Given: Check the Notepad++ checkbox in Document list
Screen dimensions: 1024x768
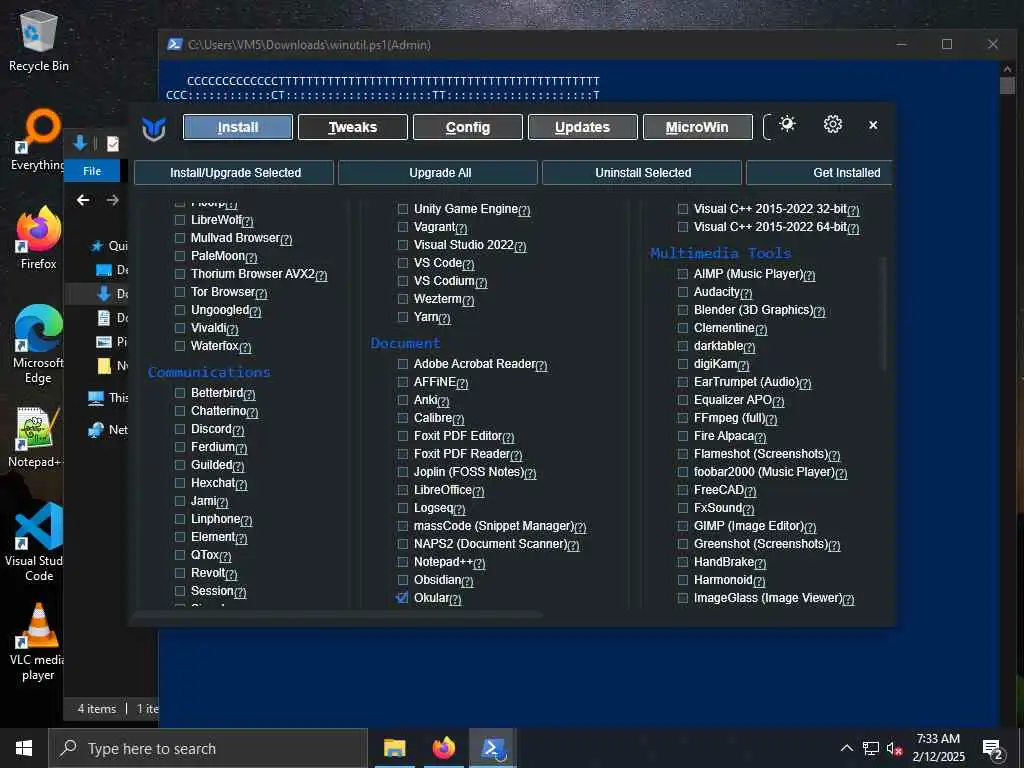Looking at the screenshot, I should coord(403,562).
